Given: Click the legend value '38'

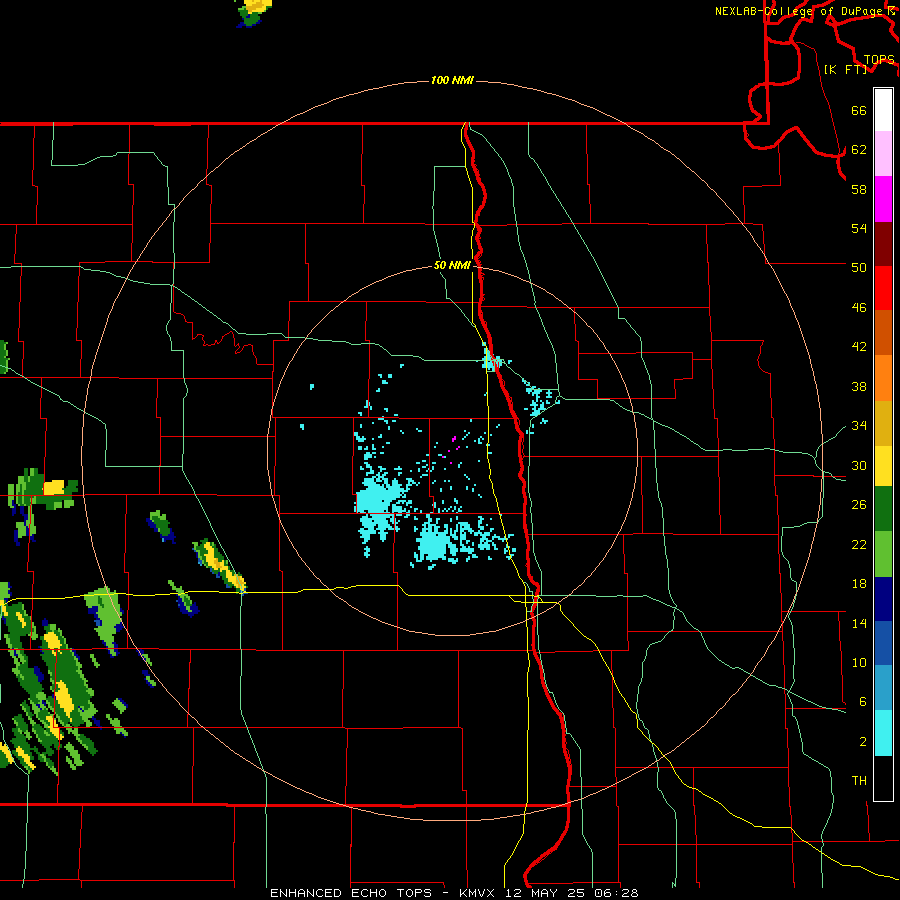Looking at the screenshot, I should tap(859, 386).
